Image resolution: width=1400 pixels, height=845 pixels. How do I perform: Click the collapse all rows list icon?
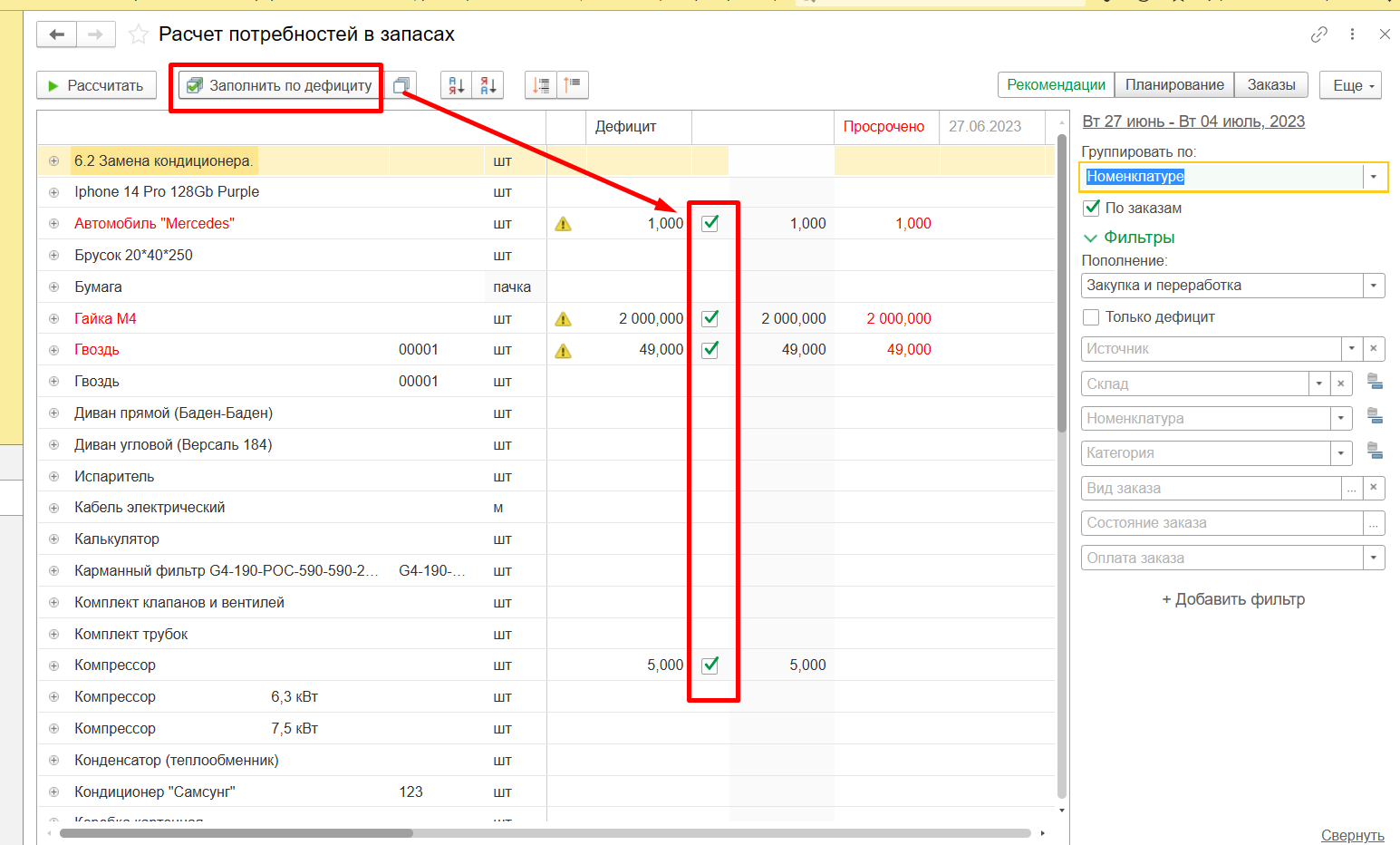[x=573, y=85]
